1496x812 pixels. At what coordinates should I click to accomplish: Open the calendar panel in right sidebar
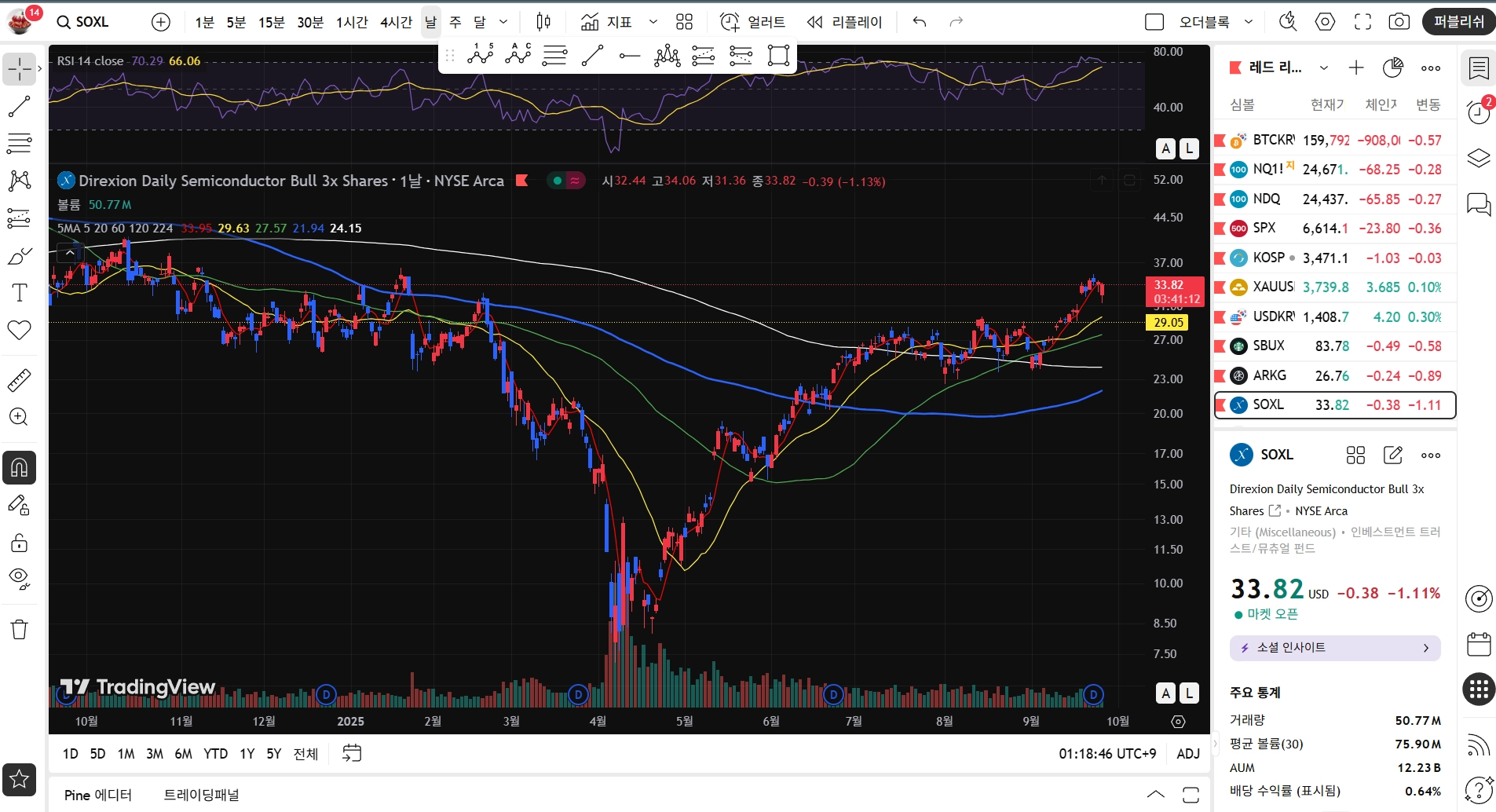click(1479, 644)
